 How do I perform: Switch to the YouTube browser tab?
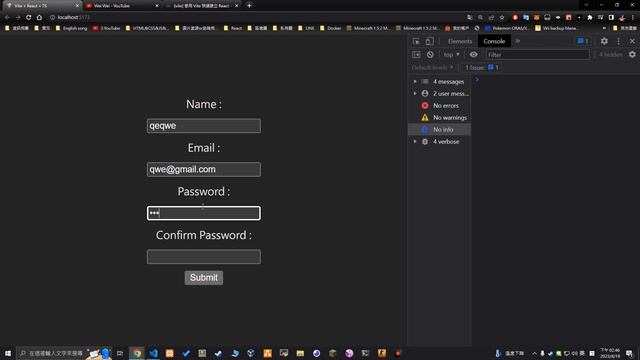coord(122,6)
